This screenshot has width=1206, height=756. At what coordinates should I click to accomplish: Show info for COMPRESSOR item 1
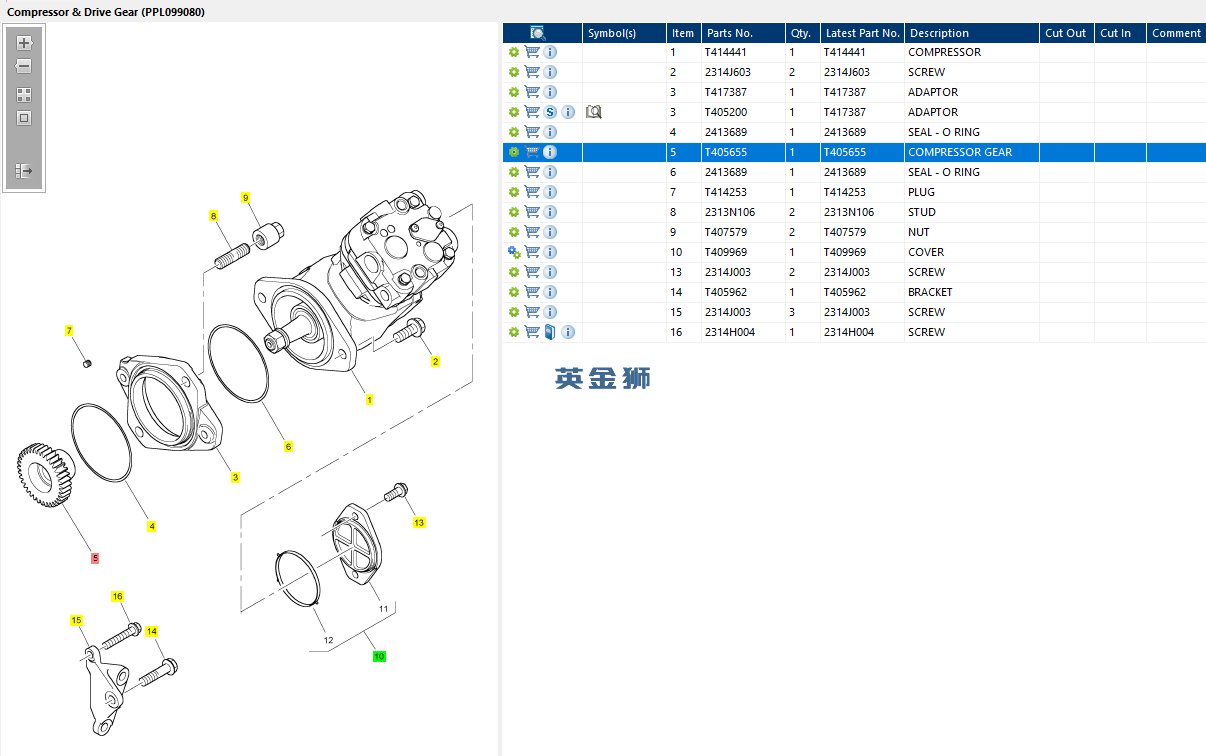pyautogui.click(x=550, y=52)
